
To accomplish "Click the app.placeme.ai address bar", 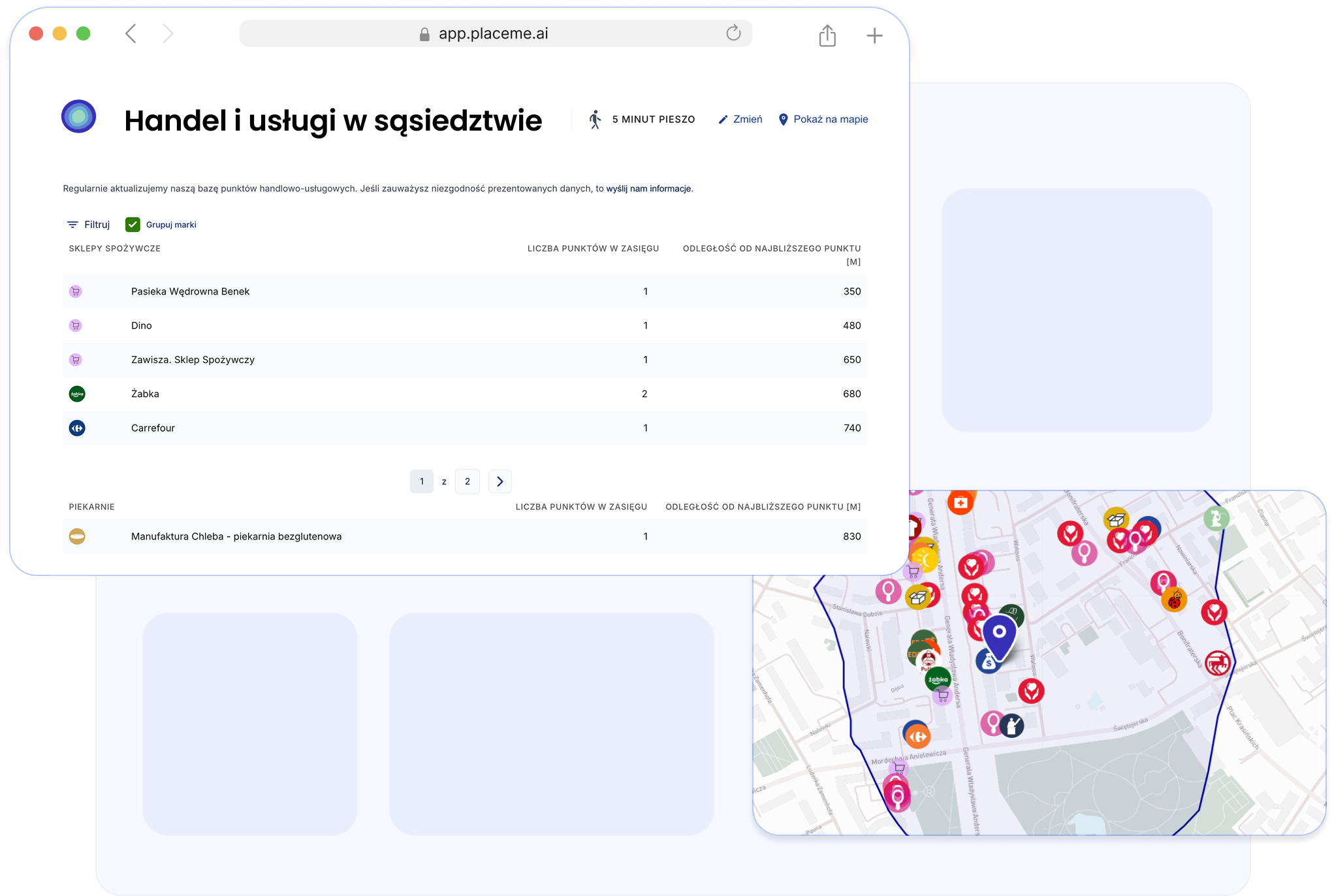I will point(494,33).
